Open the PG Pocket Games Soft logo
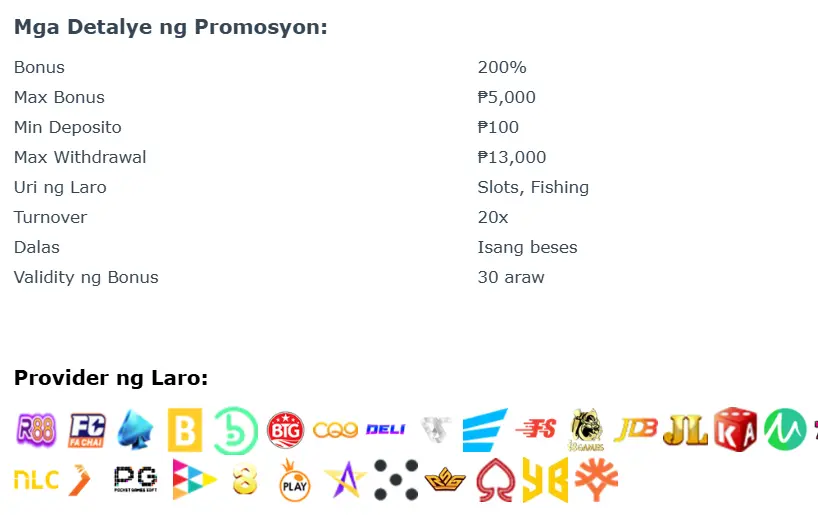The image size is (818, 515). tap(136, 479)
